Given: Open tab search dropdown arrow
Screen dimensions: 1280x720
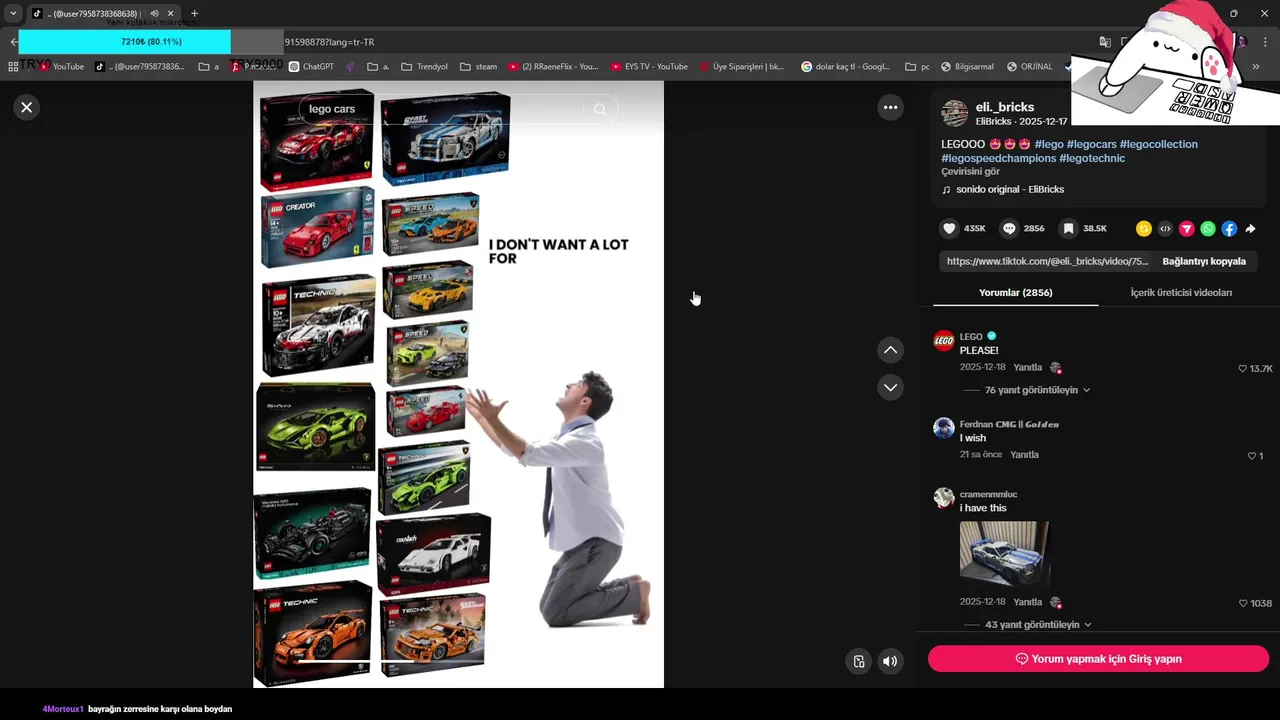Looking at the screenshot, I should click(13, 13).
